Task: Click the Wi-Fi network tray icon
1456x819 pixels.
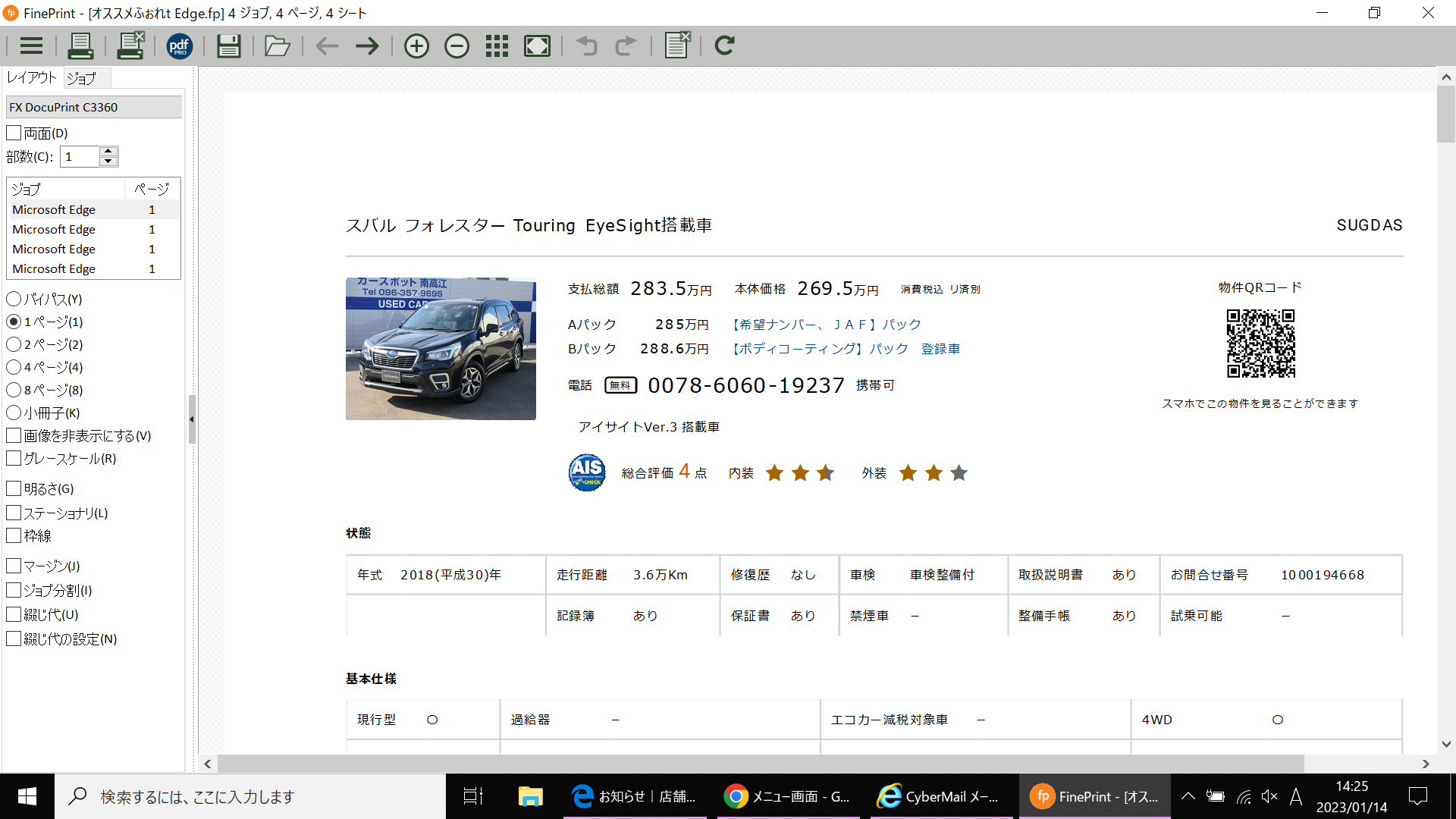Action: (1244, 796)
